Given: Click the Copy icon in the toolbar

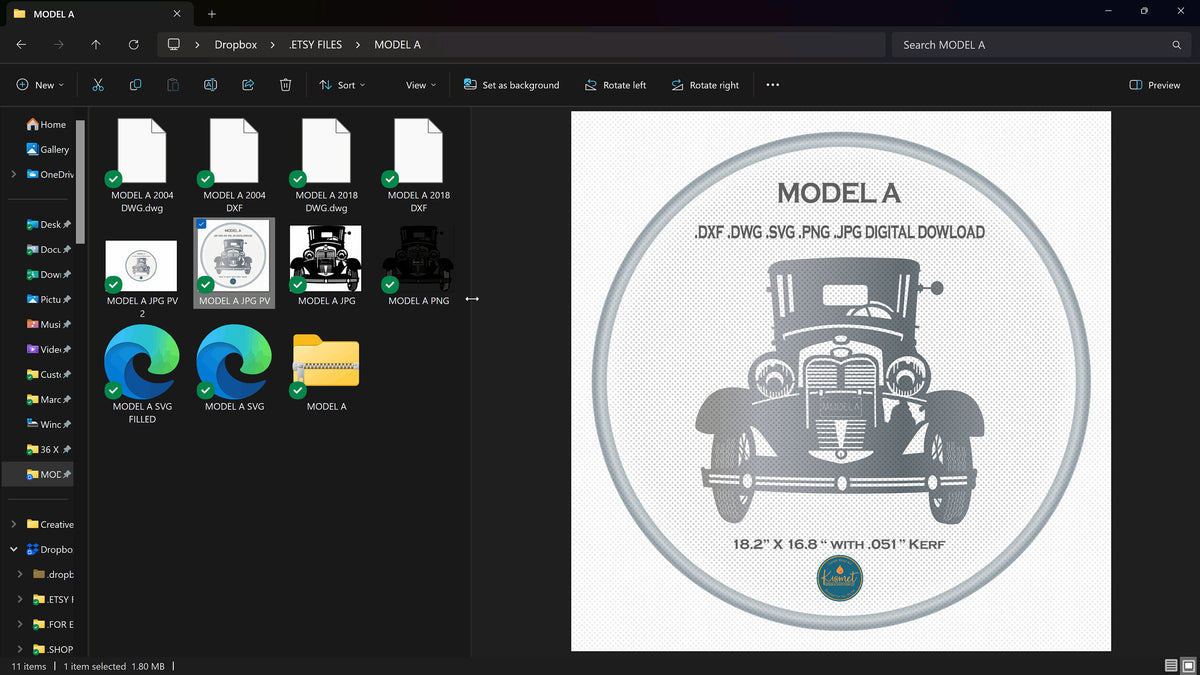Looking at the screenshot, I should 135,85.
